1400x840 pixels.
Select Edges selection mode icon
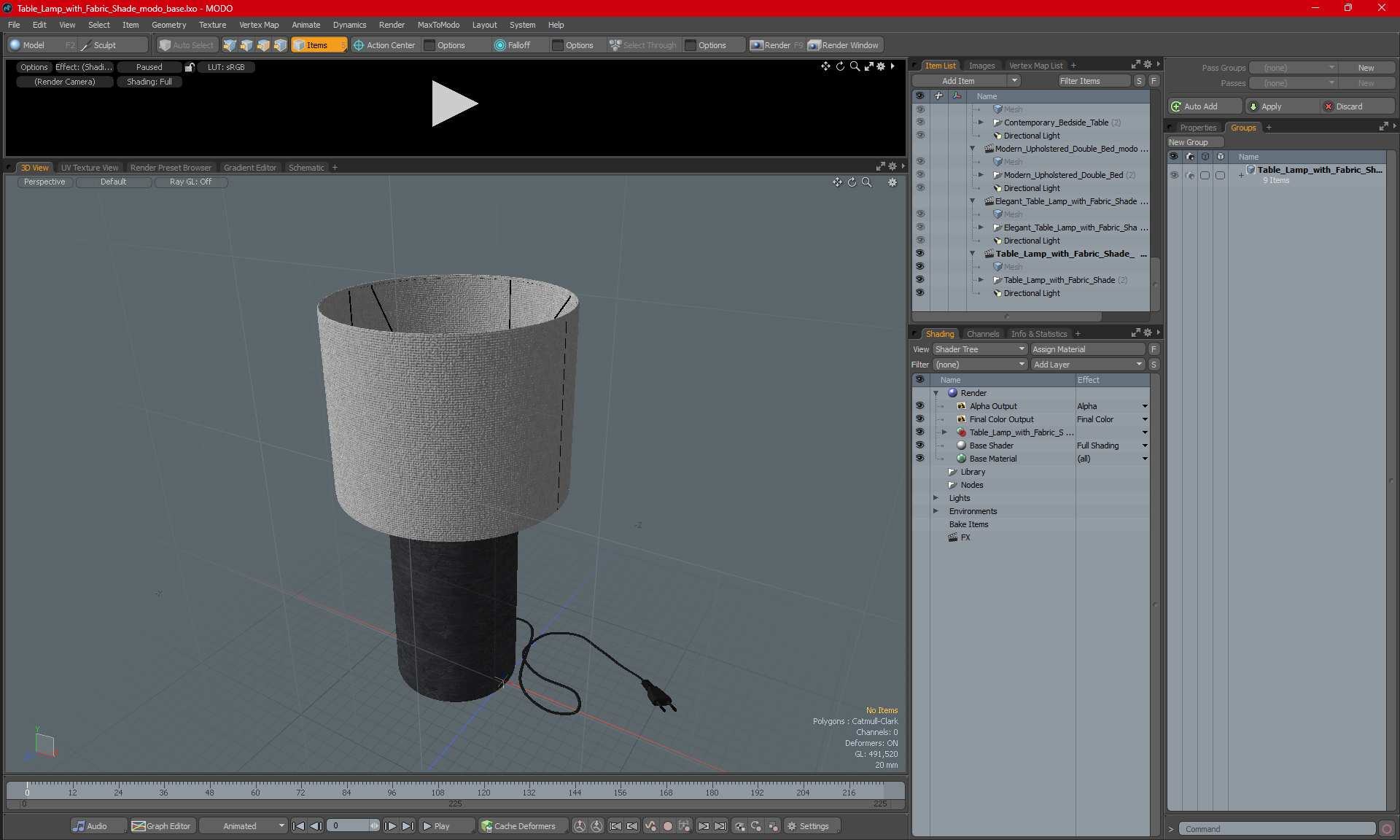[x=246, y=45]
